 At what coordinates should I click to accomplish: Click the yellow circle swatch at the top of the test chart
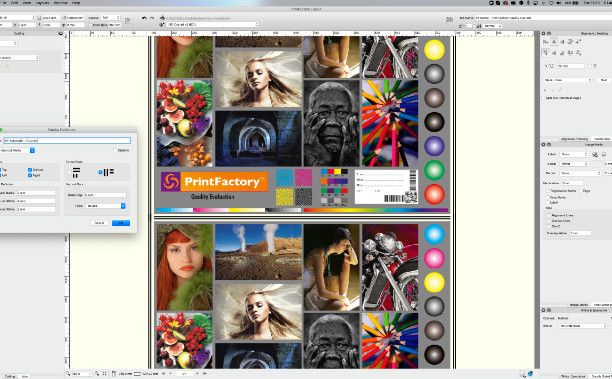coord(434,50)
